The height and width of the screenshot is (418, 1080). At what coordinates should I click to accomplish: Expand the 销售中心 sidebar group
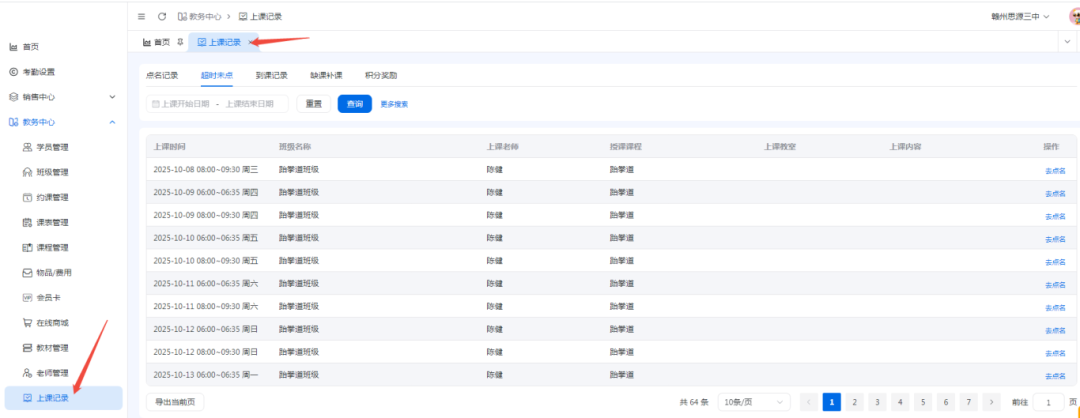pos(60,97)
